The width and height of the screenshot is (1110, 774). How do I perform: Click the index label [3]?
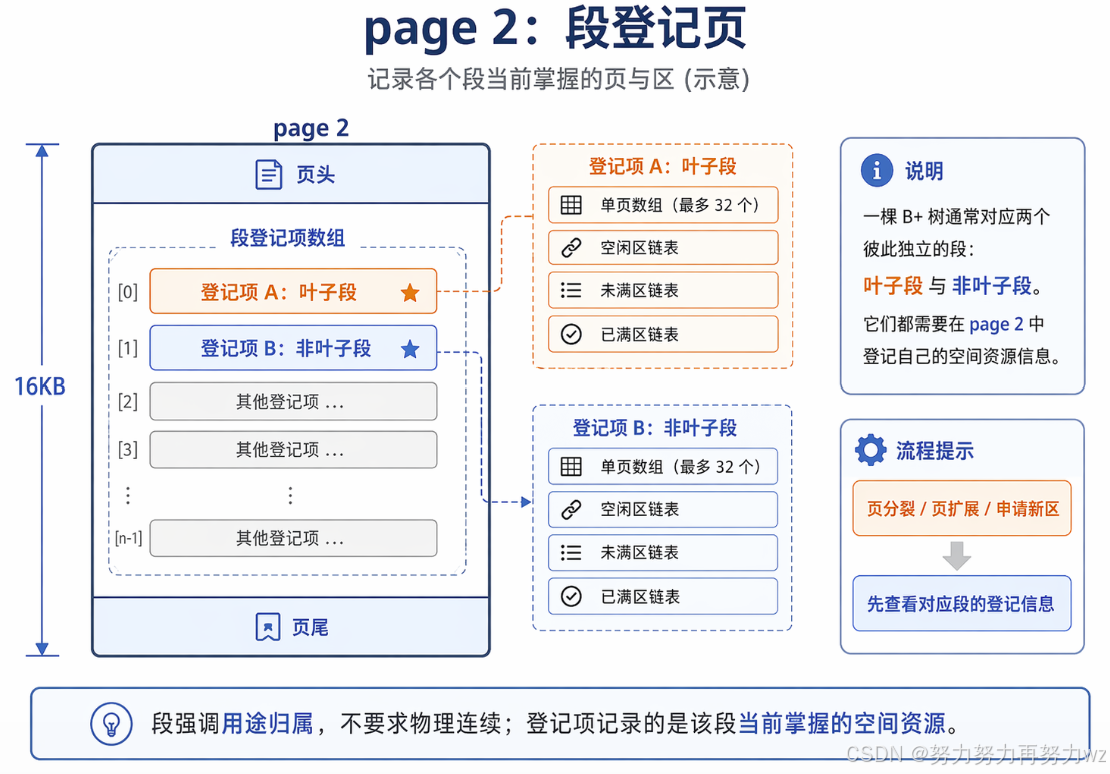tap(127, 449)
